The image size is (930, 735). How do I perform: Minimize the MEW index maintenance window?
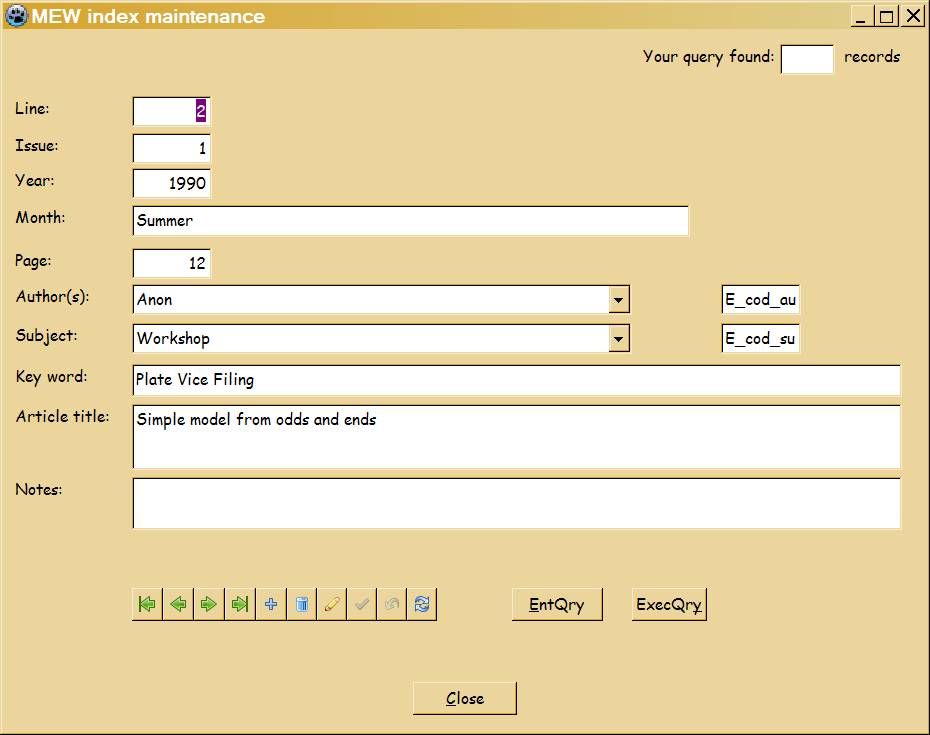(861, 16)
